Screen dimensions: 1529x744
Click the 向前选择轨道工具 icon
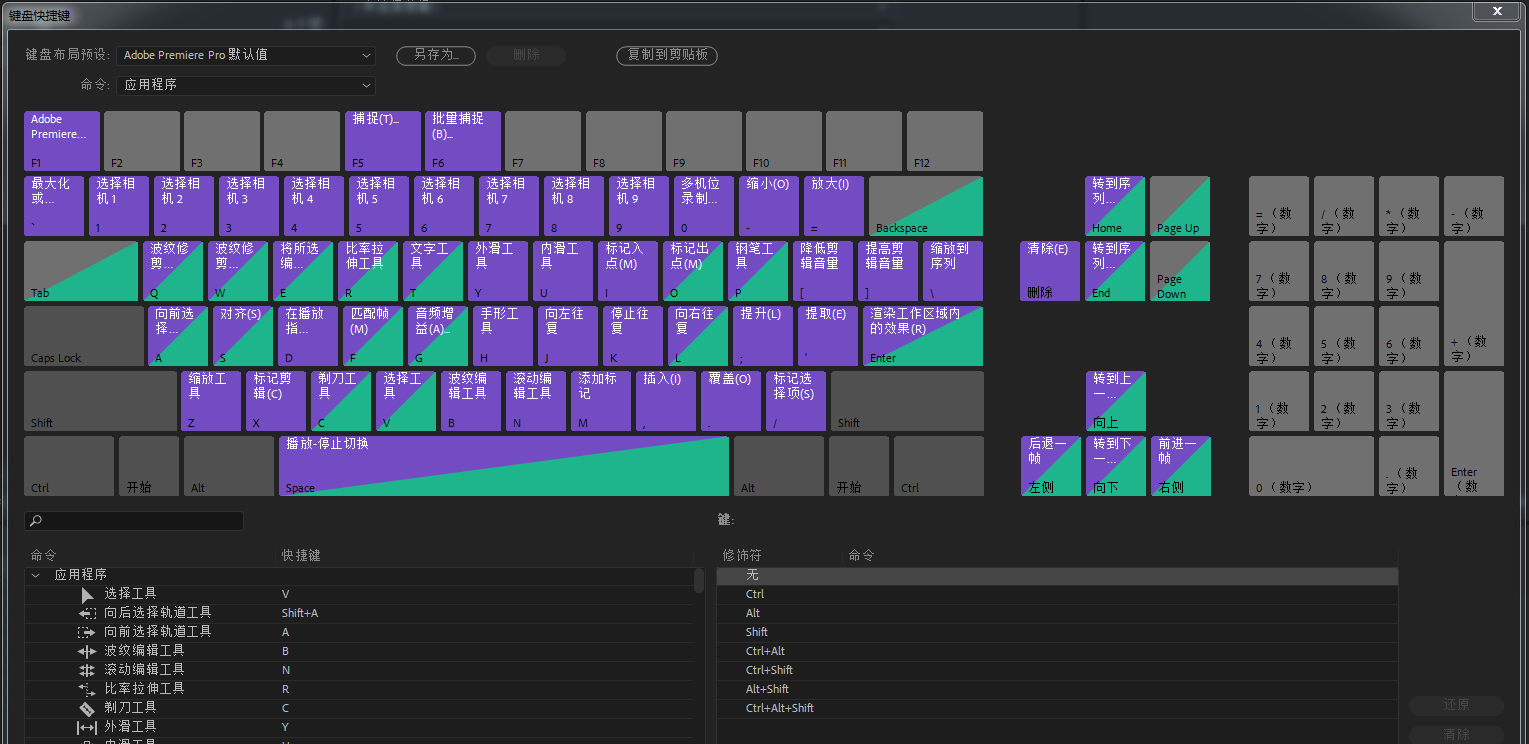(87, 632)
